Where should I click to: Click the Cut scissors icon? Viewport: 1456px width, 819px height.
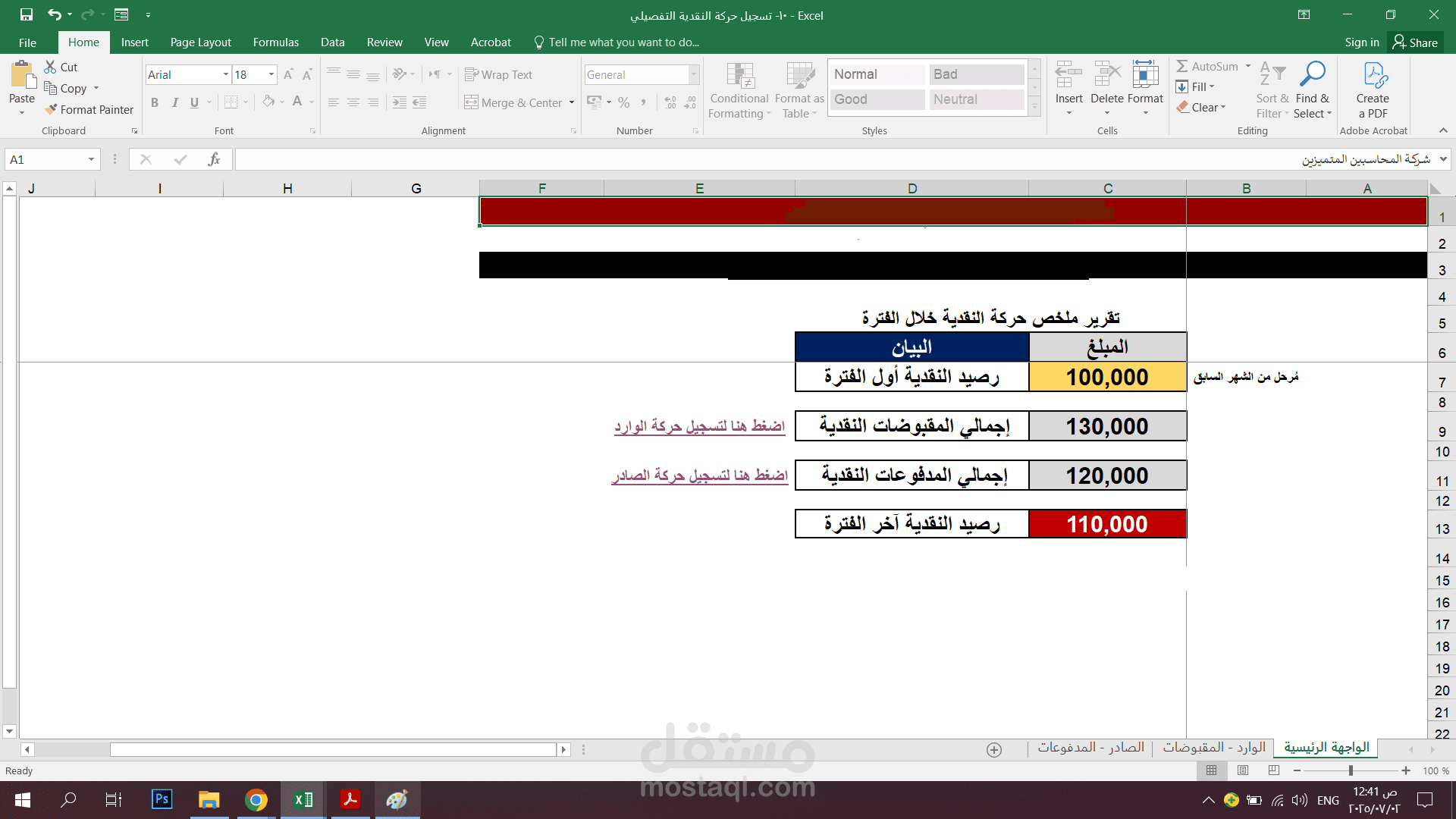point(51,67)
